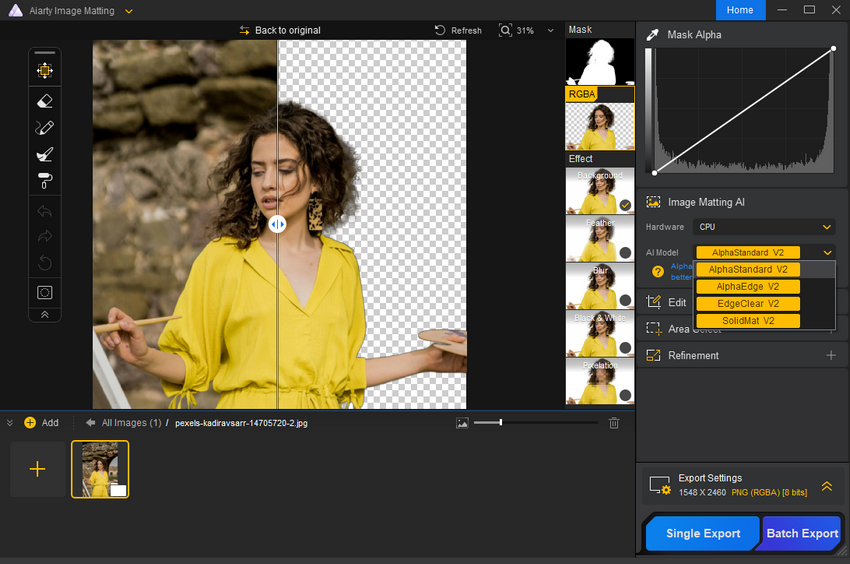This screenshot has width=850, height=564.
Task: Select the paint roller tool
Action: (44, 181)
